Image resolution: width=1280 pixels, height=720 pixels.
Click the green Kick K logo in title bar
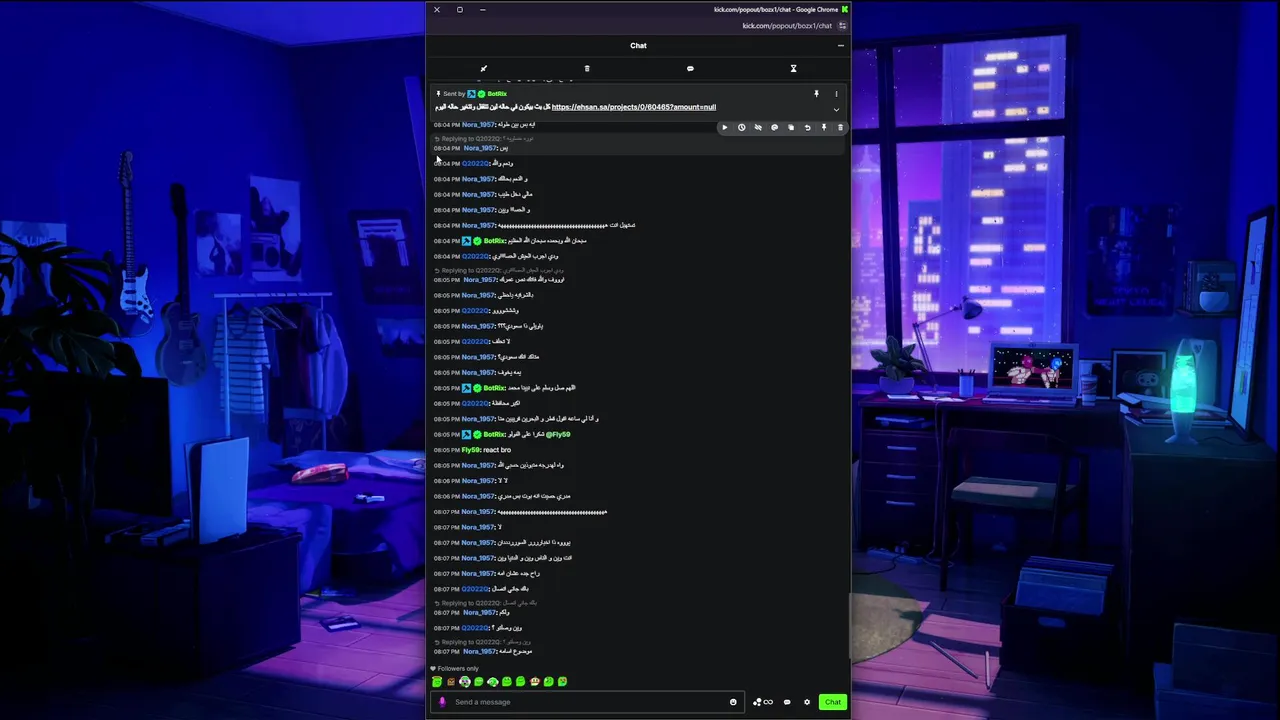coord(844,9)
